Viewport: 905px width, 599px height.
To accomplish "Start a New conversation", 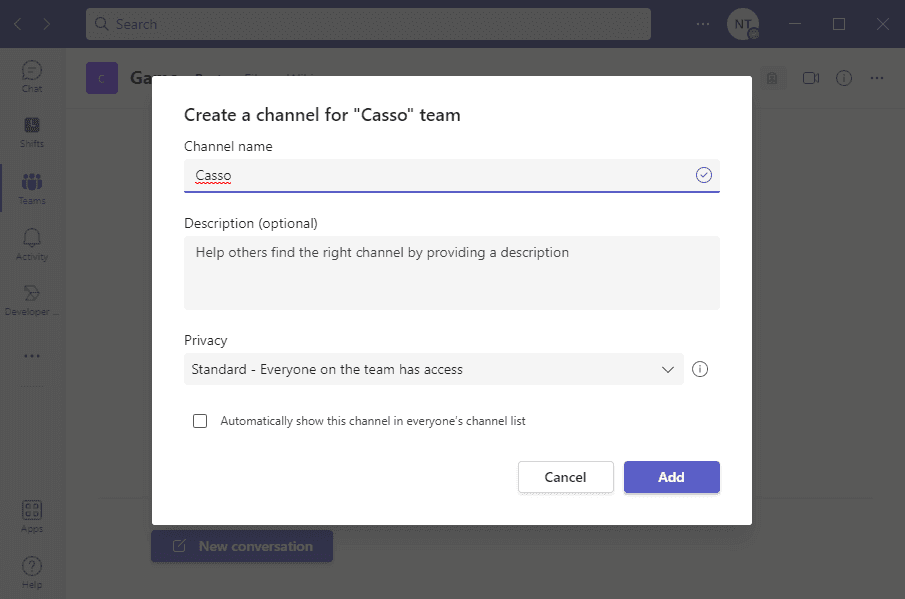I will pos(242,546).
